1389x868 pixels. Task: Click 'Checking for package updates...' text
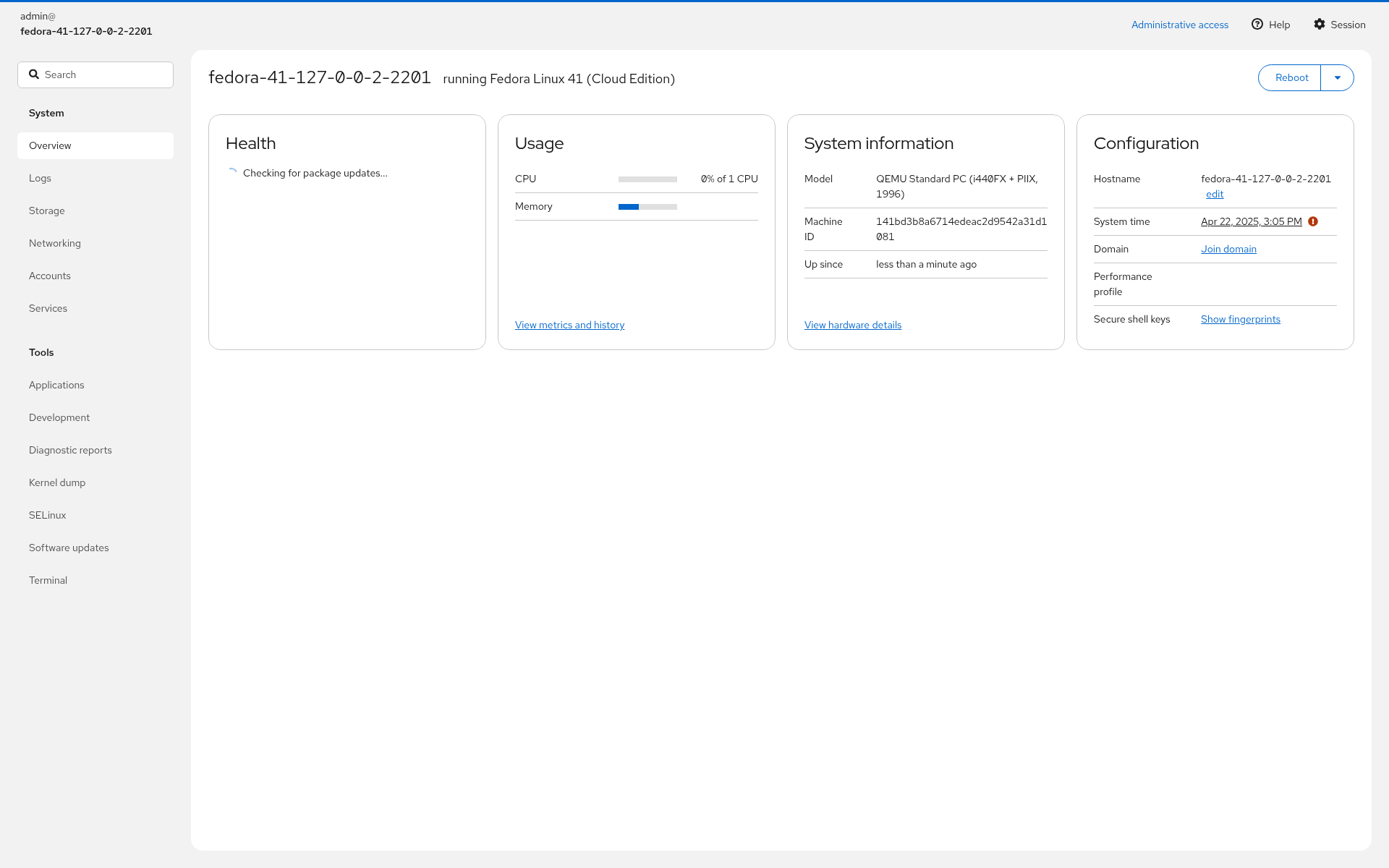coord(315,173)
